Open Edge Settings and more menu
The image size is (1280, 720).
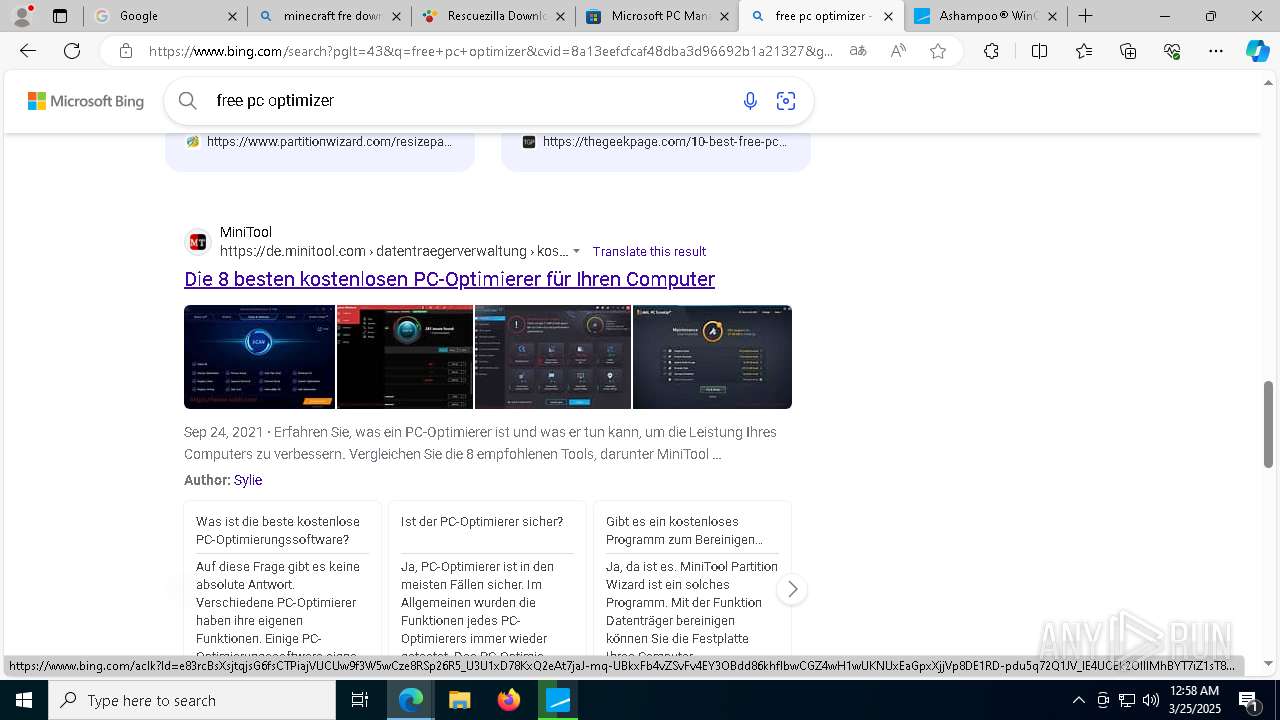1216,51
